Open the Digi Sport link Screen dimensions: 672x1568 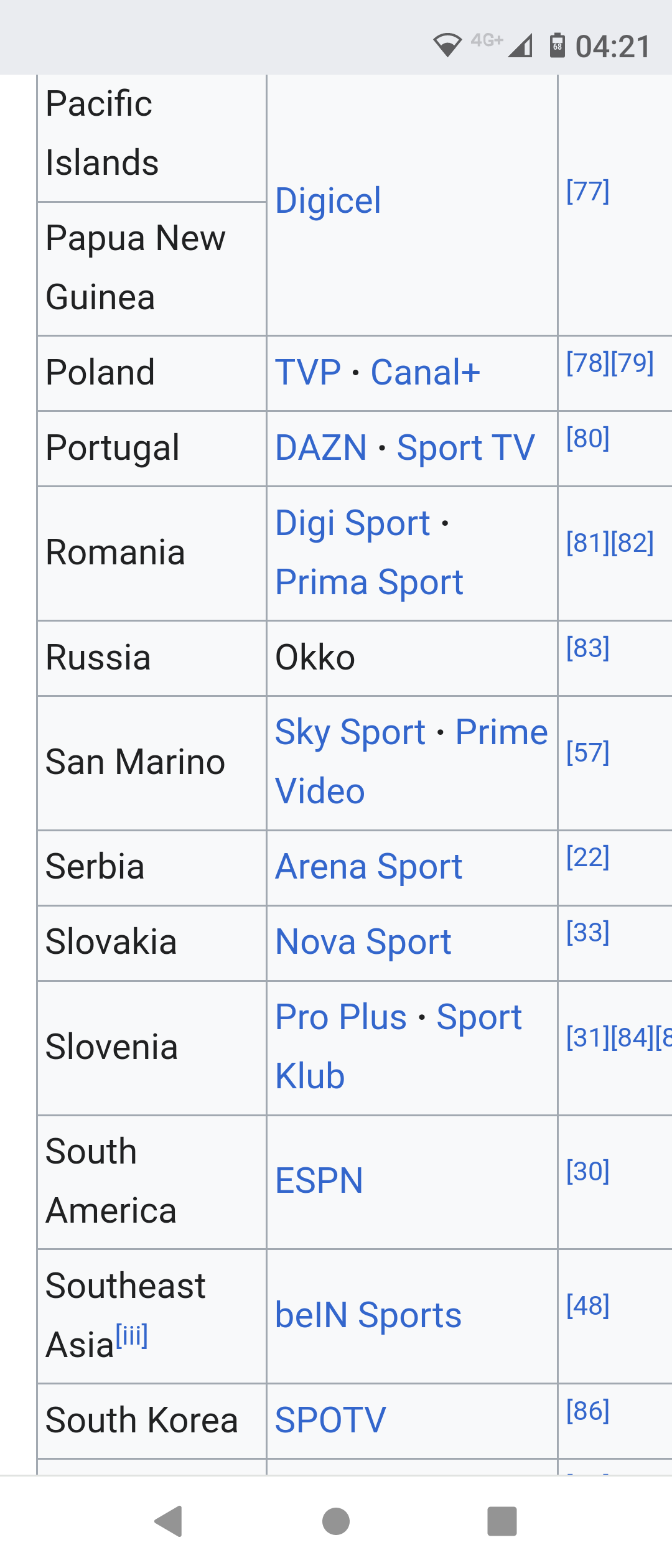[x=353, y=523]
